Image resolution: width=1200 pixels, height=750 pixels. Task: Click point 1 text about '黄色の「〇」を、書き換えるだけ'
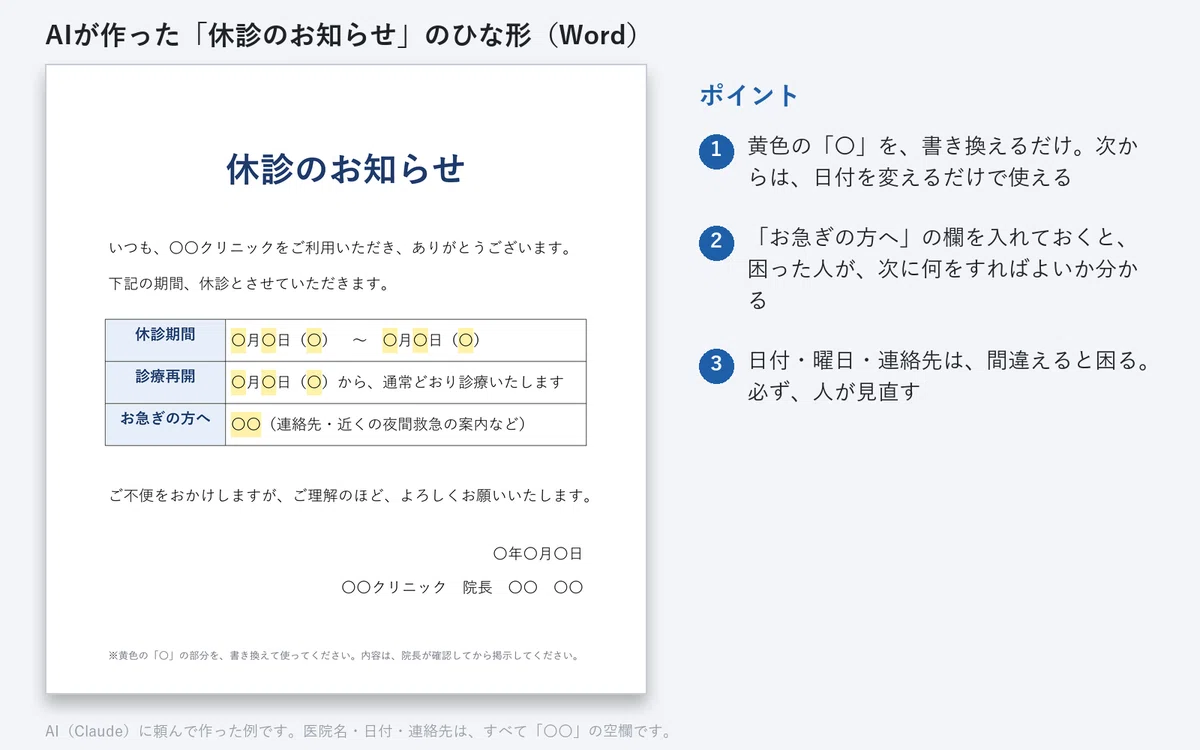pos(943,161)
